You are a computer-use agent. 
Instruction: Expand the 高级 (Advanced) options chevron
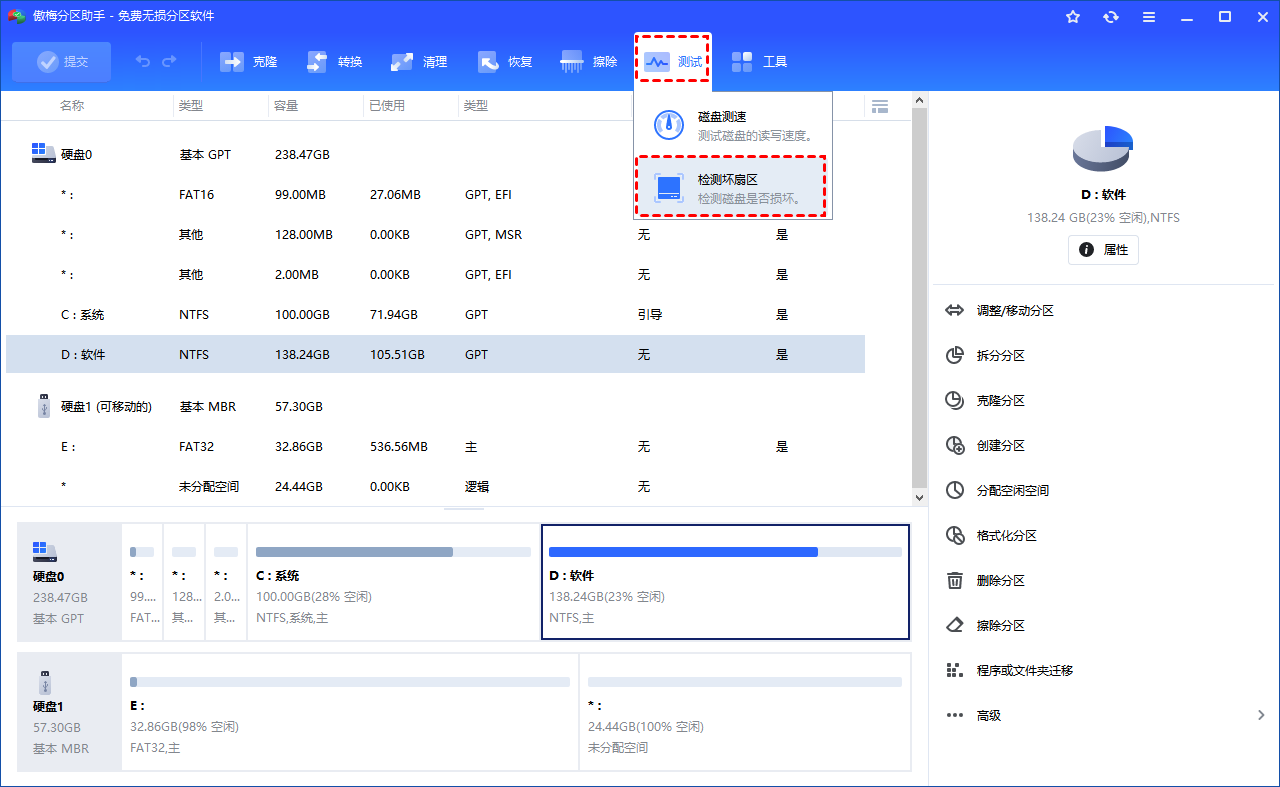click(1261, 715)
